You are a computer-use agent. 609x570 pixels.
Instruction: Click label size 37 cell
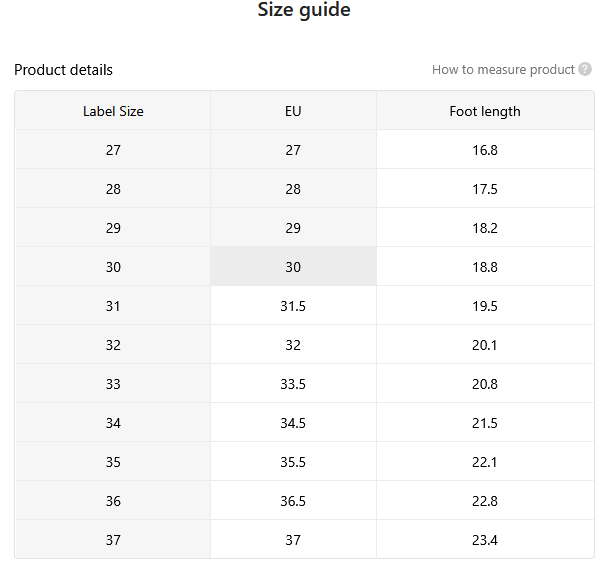tap(113, 539)
